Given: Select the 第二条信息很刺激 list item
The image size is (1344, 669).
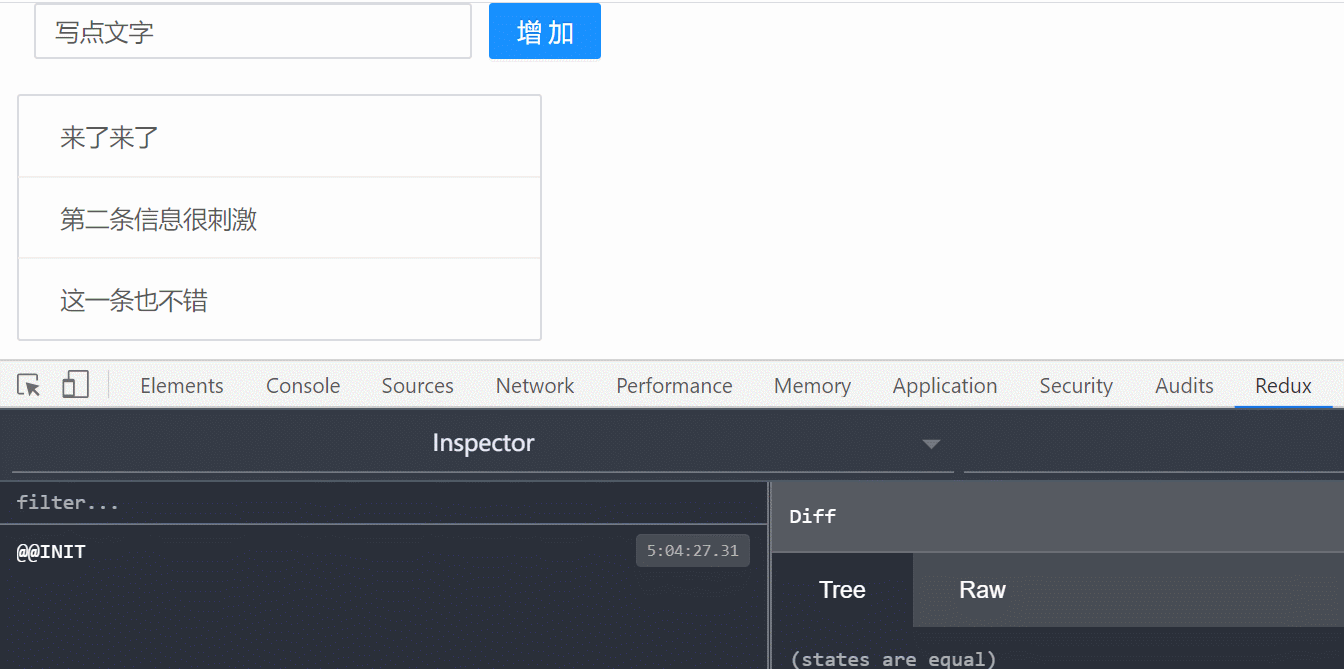Looking at the screenshot, I should tap(279, 219).
